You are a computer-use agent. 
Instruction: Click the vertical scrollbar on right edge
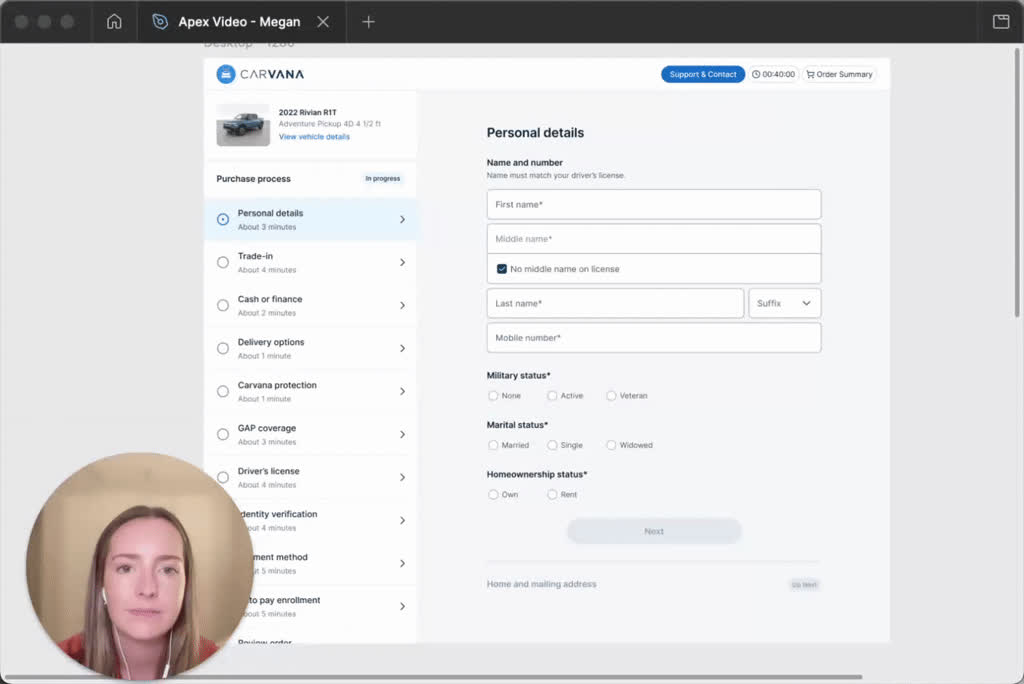[1019, 183]
